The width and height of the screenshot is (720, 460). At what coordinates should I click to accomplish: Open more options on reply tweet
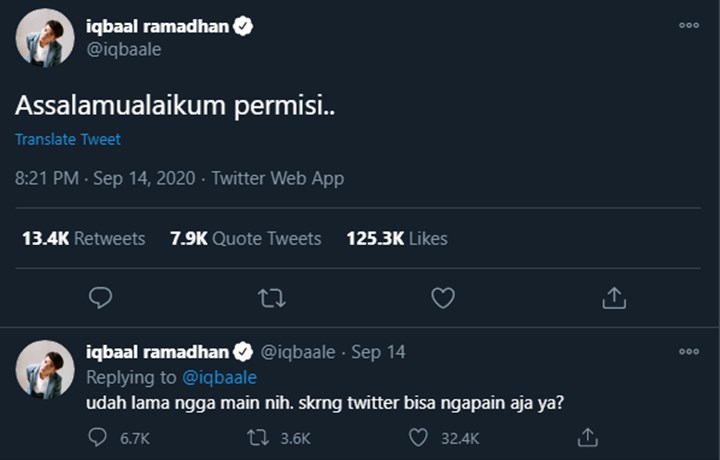click(x=688, y=352)
